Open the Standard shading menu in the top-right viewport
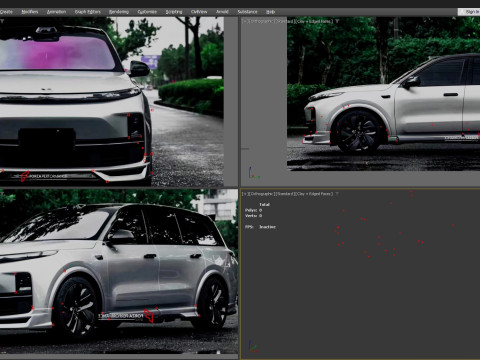Image resolution: width=480 pixels, height=360 pixels. (284, 21)
